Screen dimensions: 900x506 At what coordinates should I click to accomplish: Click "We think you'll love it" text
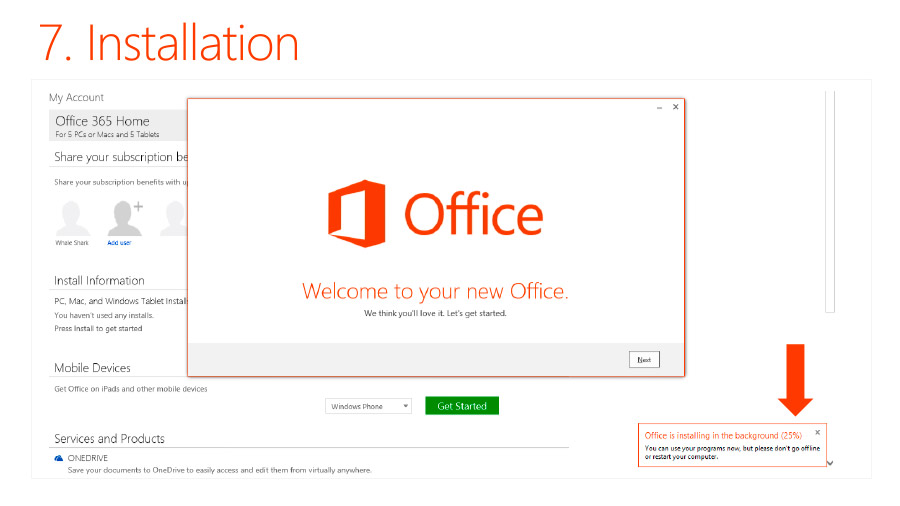click(404, 313)
